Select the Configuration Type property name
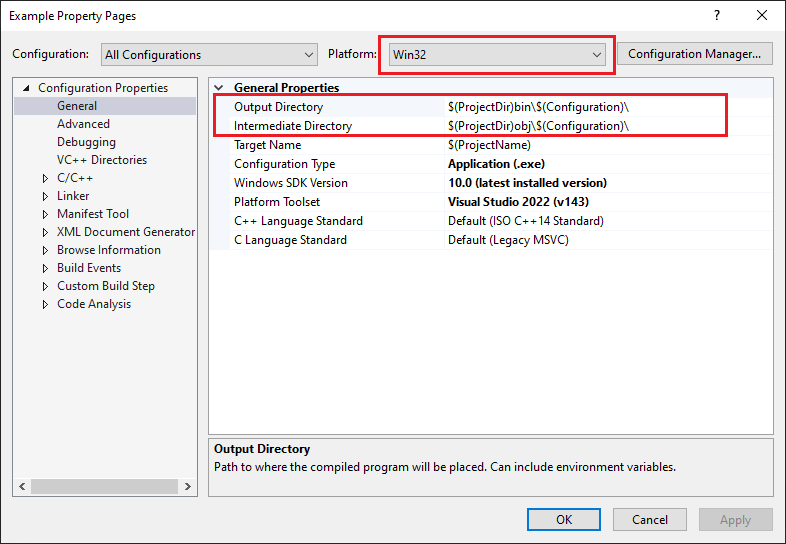786x544 pixels. point(284,164)
